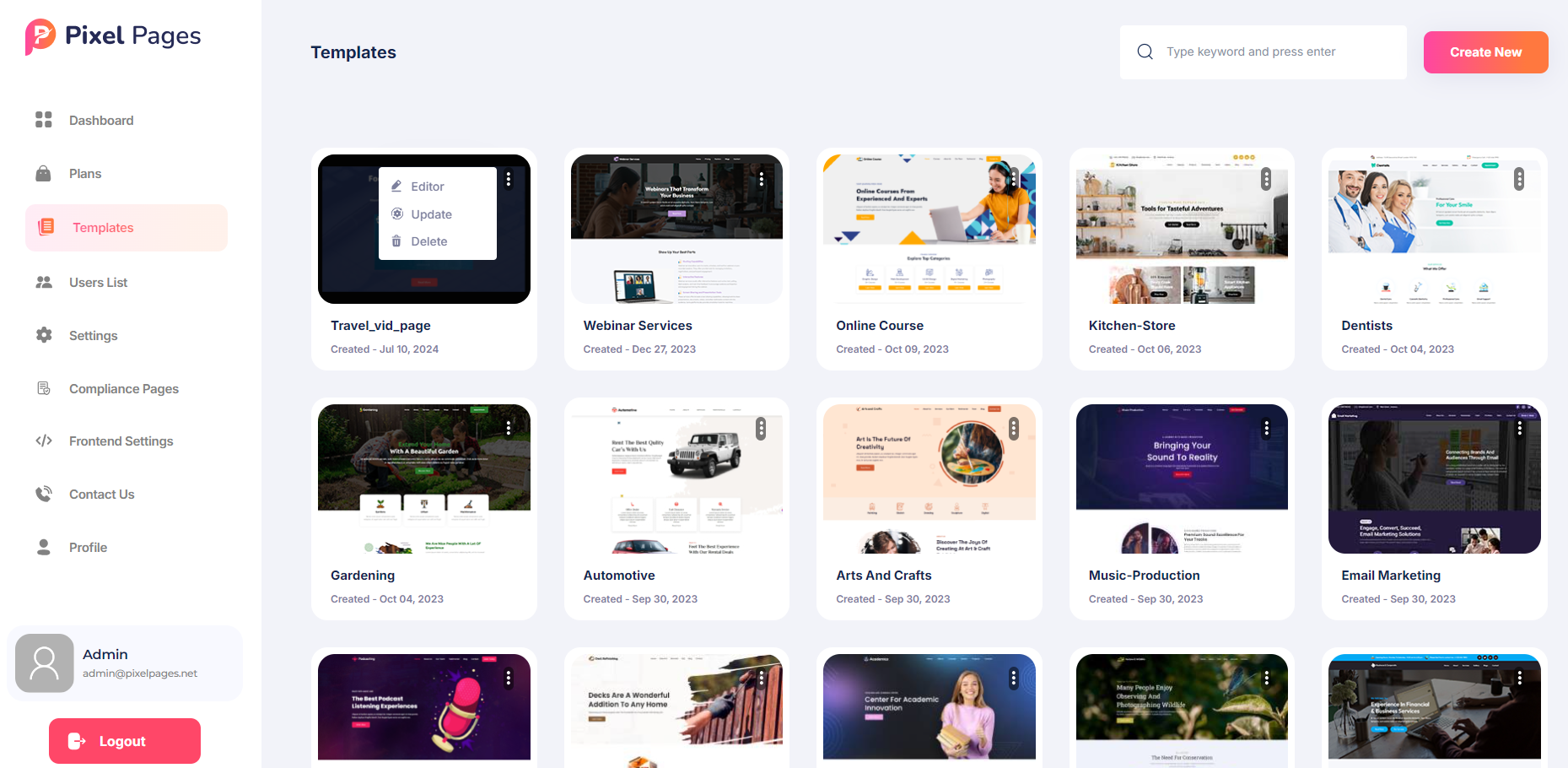Click the Profile person icon

point(44,547)
